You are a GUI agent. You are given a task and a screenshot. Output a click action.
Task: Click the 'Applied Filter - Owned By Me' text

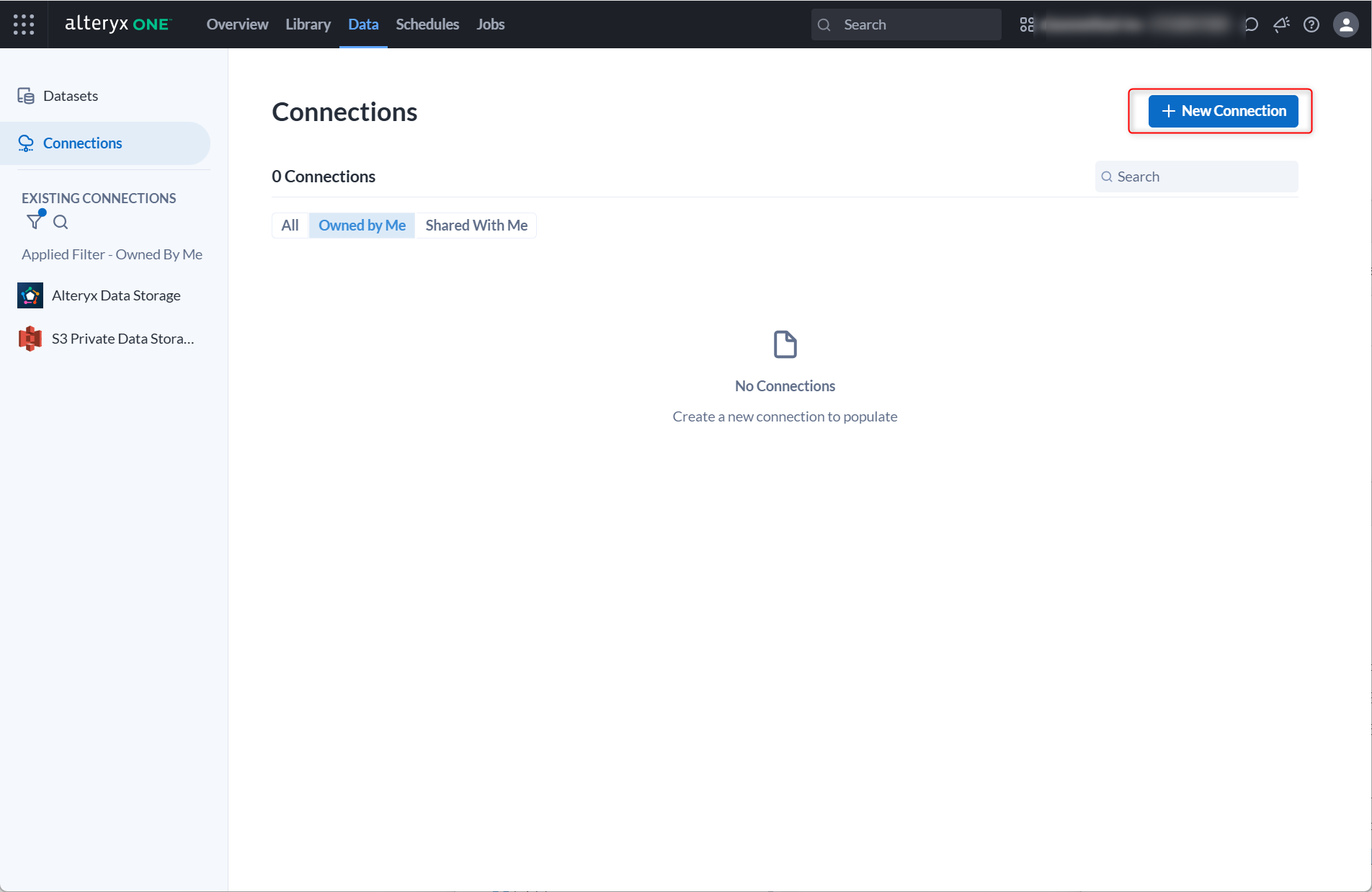coord(112,254)
